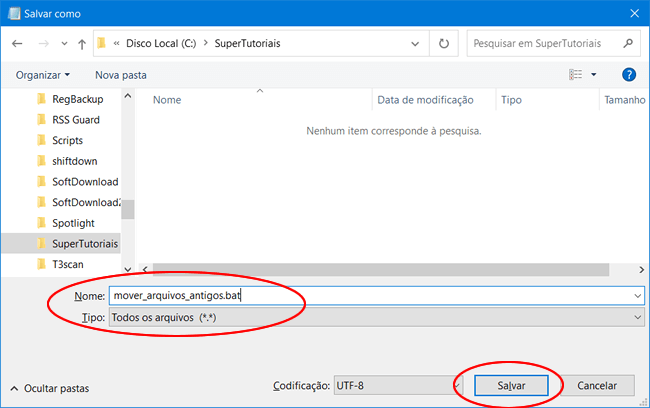
Task: Open the Organizar menu
Action: [43, 75]
